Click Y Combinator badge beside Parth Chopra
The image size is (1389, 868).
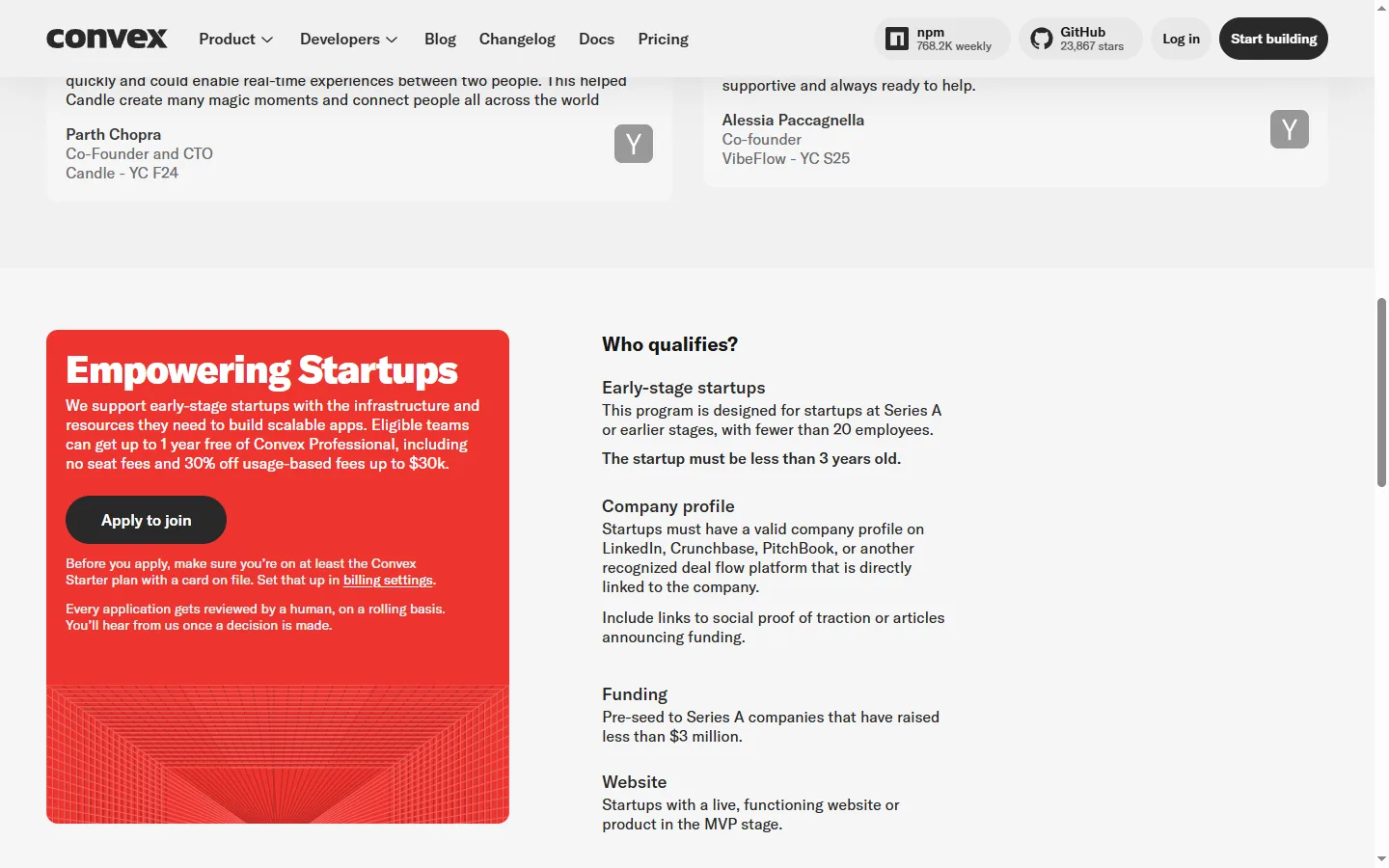(x=634, y=144)
